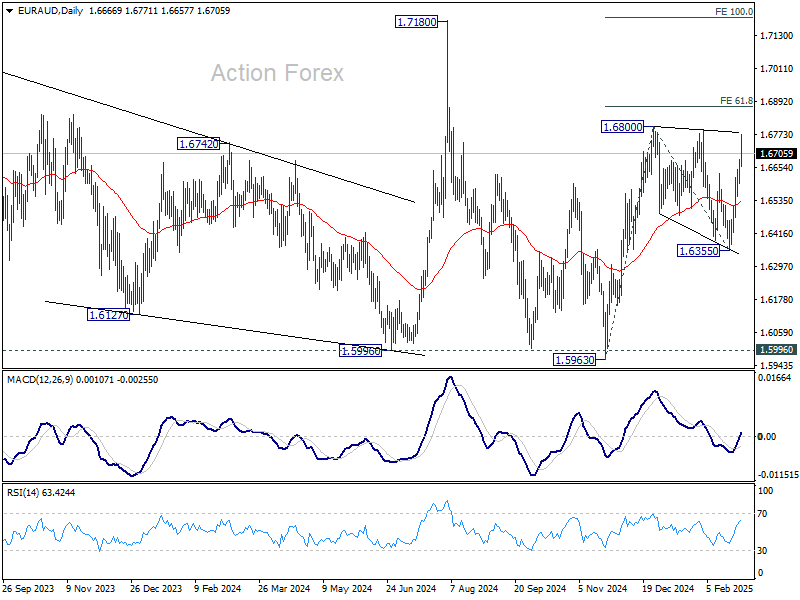Click the 5 Nov 2024 date label
The image size is (800, 600).
coord(603,588)
